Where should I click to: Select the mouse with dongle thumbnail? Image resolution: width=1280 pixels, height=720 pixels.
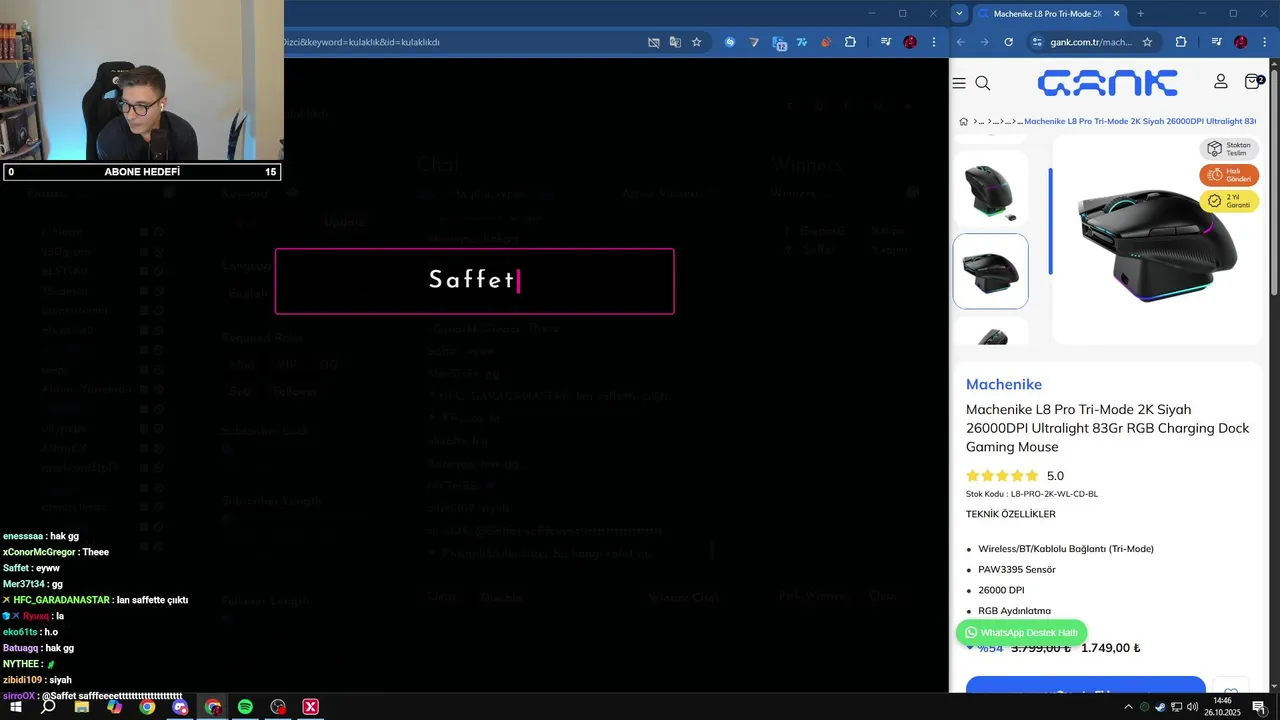tap(990, 191)
